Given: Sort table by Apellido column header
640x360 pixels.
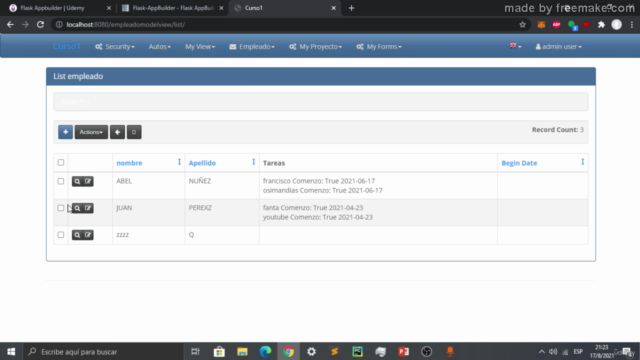Looking at the screenshot, I should (x=202, y=163).
